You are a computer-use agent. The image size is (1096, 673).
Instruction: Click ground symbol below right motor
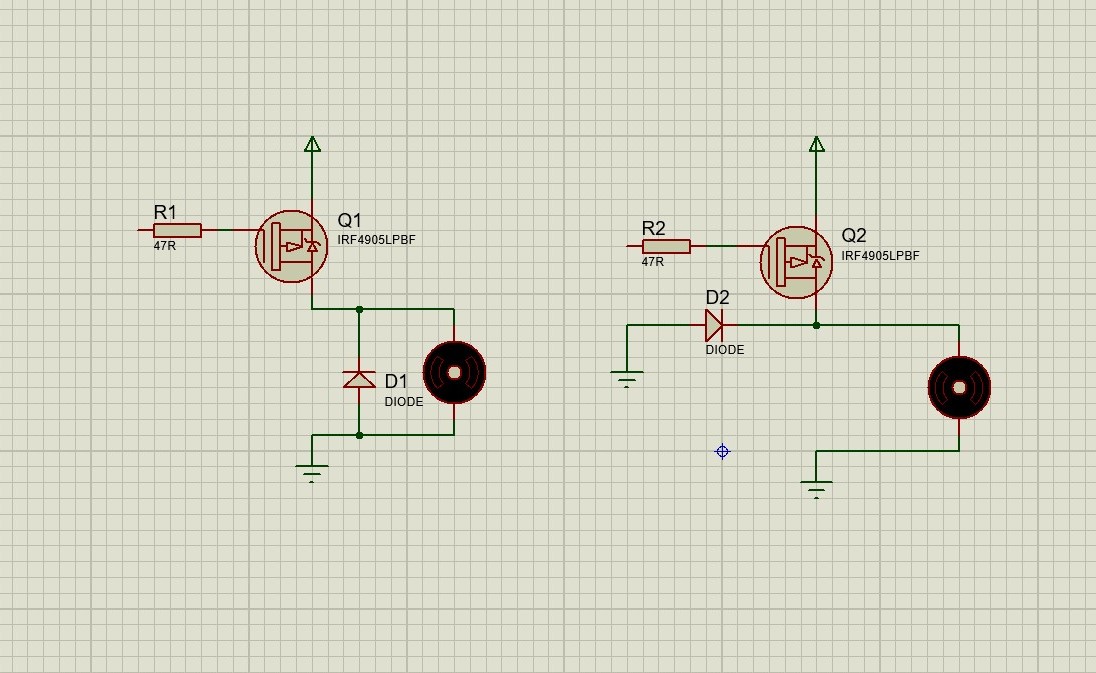click(x=816, y=489)
